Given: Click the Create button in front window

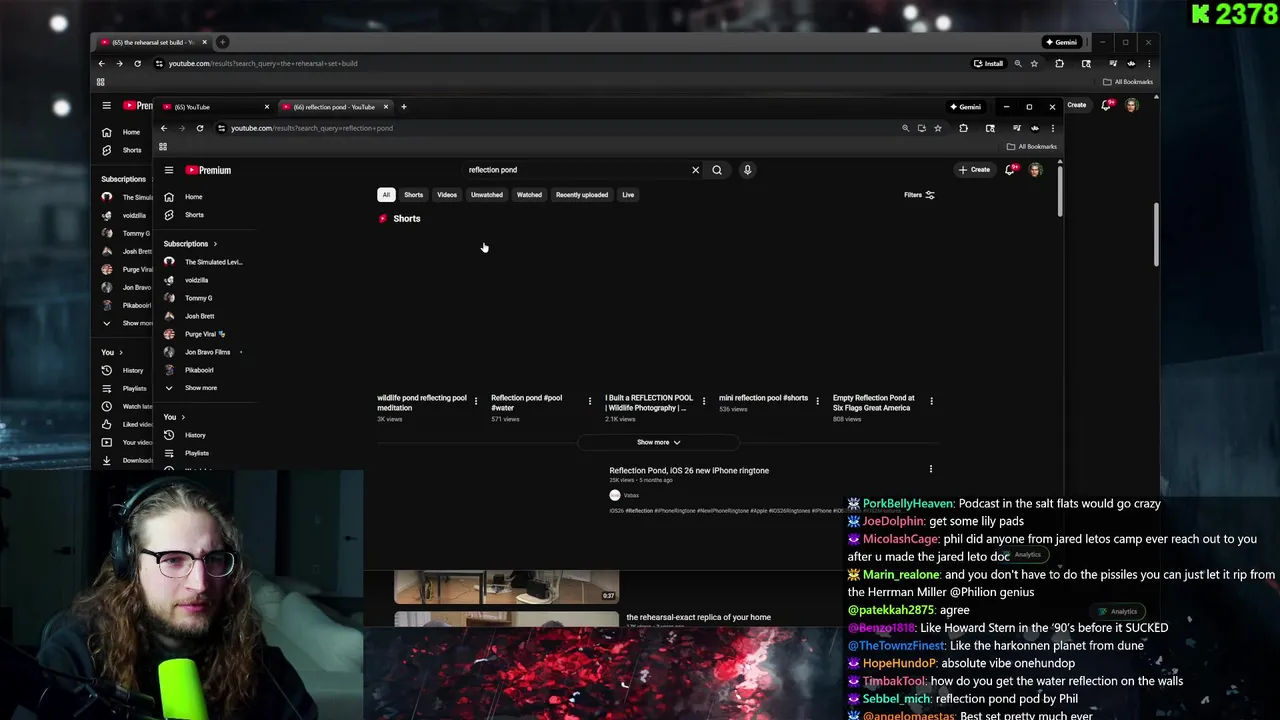Looking at the screenshot, I should click(974, 170).
